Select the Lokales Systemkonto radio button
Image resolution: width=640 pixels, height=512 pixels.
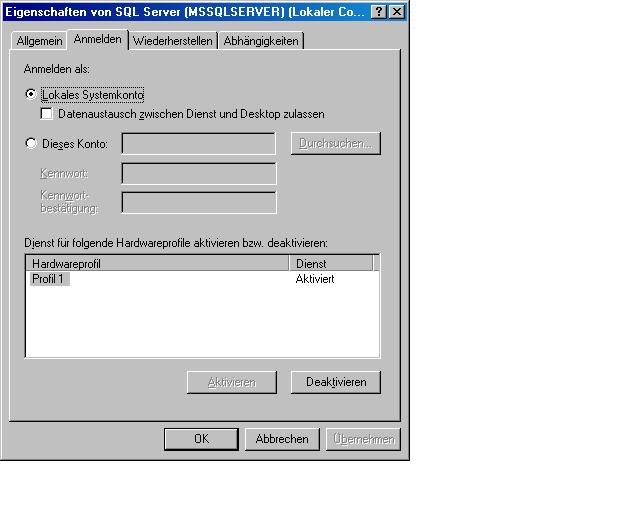tap(31, 94)
